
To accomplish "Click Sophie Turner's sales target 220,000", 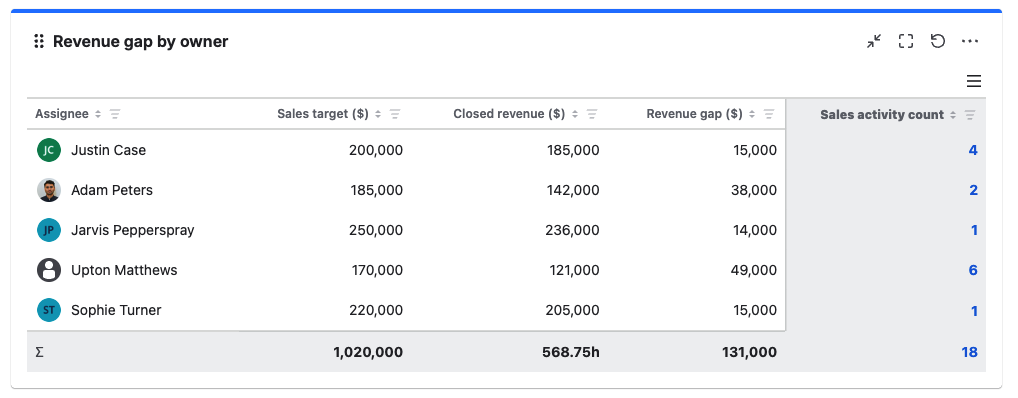I will tap(376, 310).
